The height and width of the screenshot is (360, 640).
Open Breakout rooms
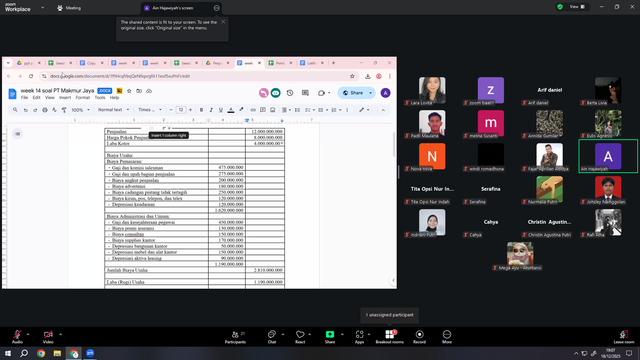389,336
